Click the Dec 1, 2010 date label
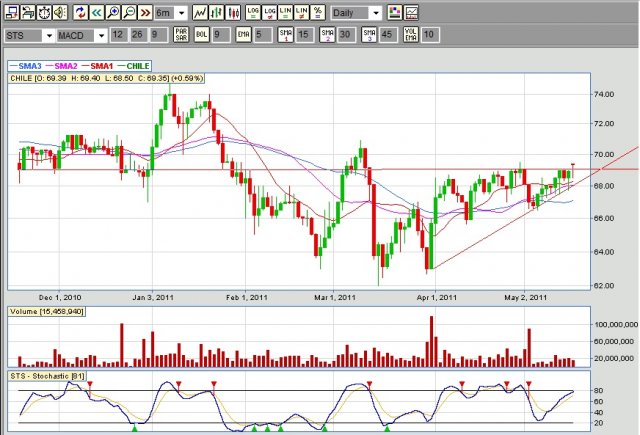This screenshot has width=640, height=435. point(60,297)
